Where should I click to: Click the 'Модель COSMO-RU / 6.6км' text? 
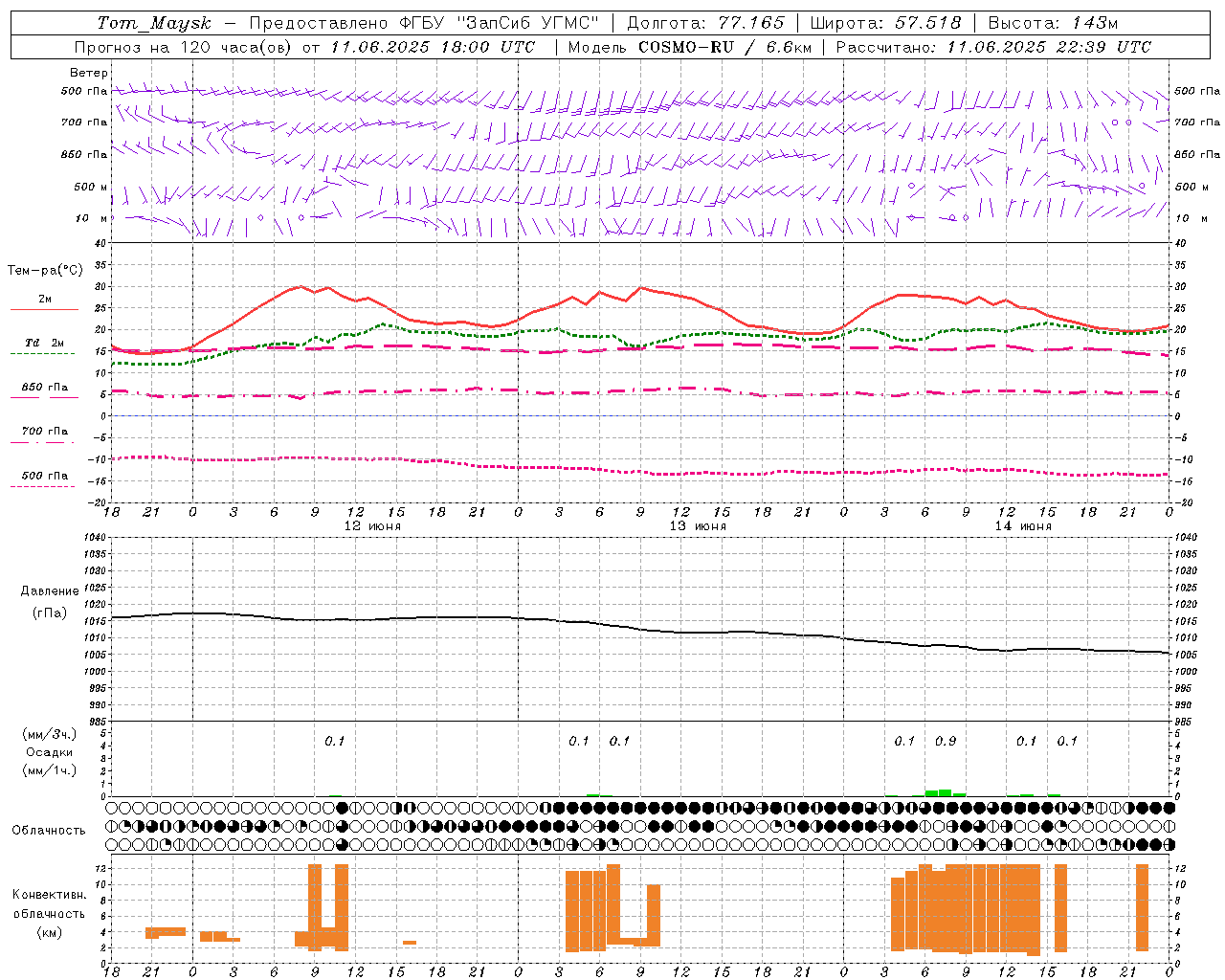(690, 46)
